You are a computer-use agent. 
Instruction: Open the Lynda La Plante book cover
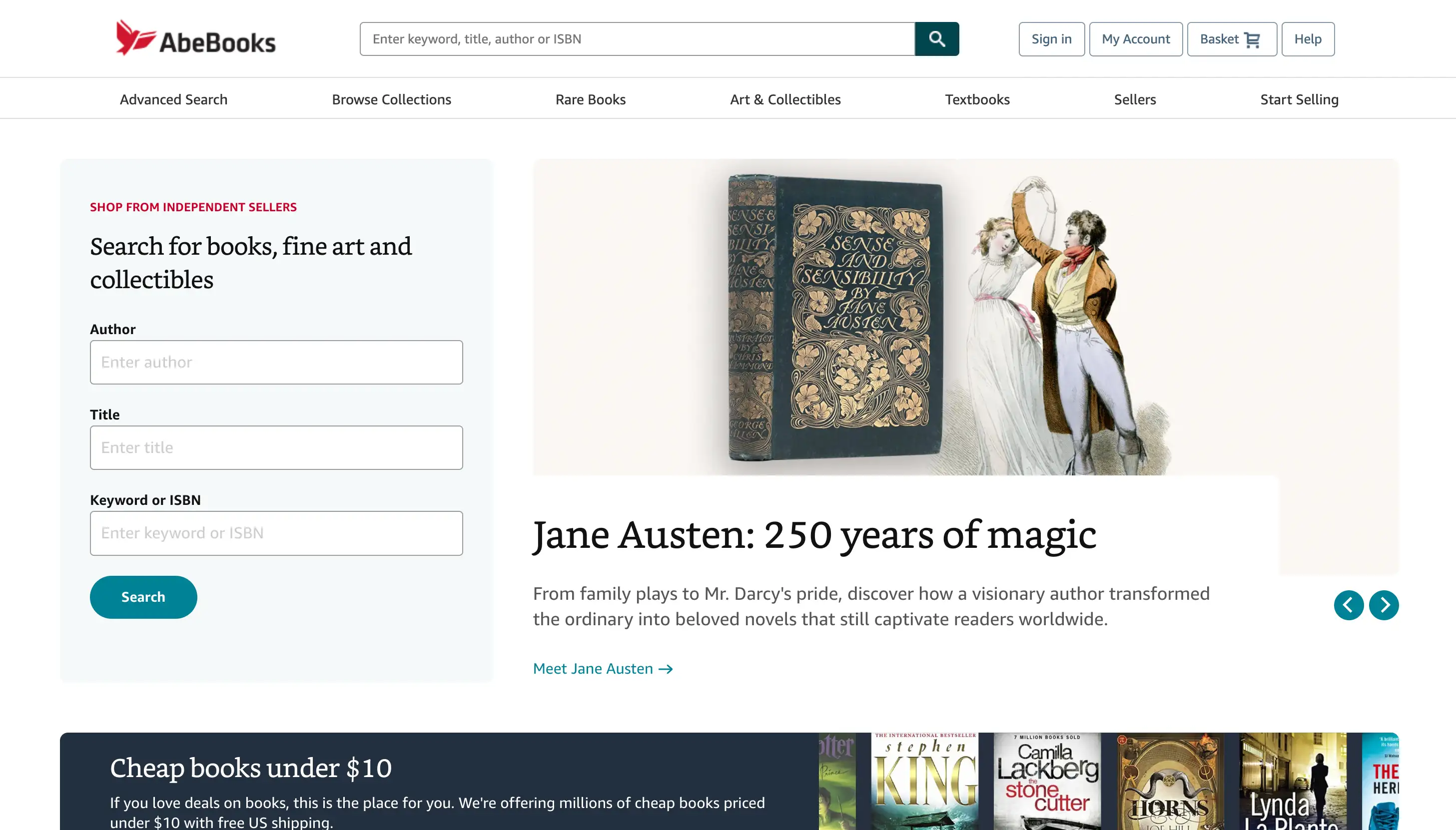1292,781
